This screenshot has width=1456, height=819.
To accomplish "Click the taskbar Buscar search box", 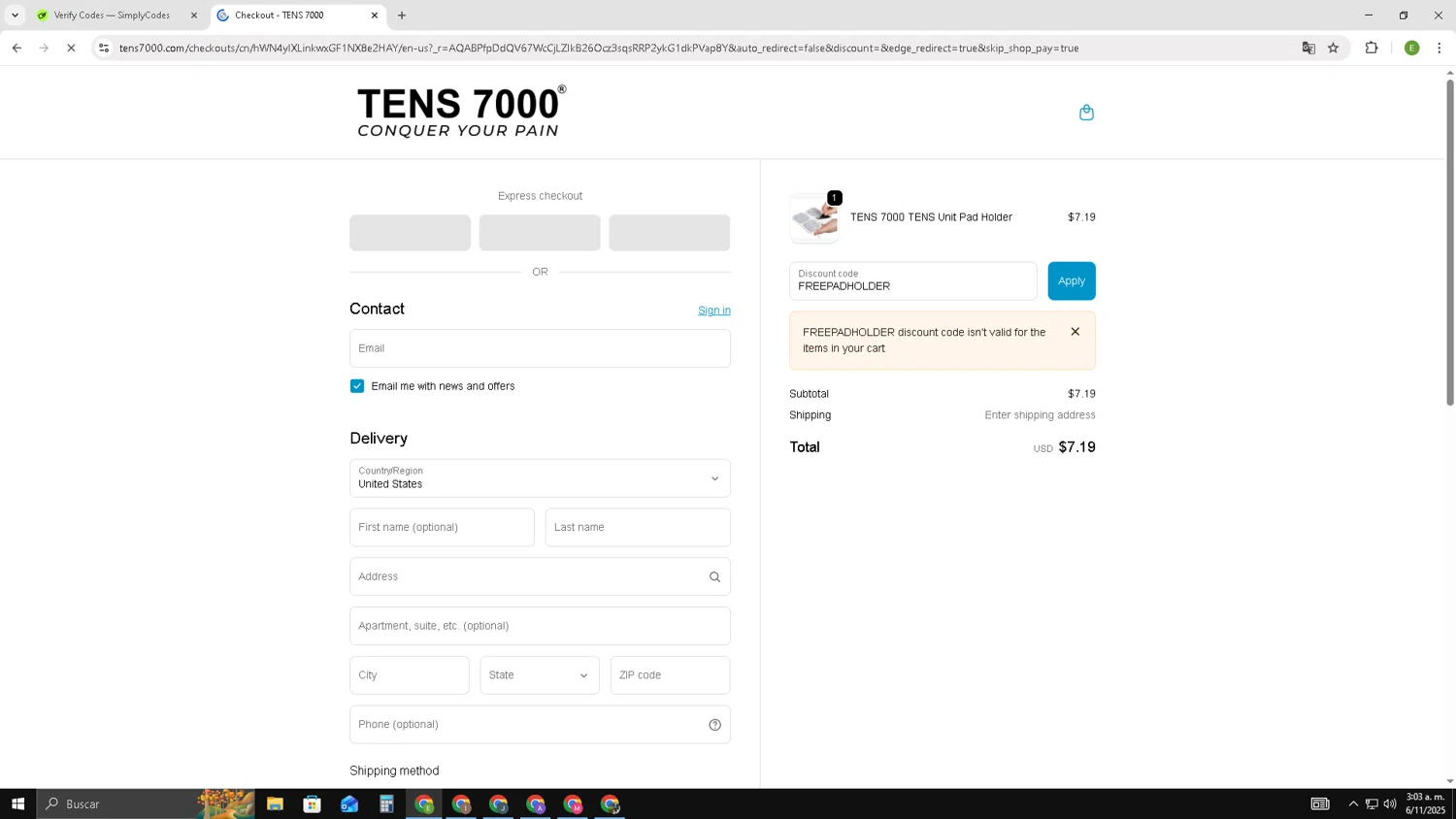I will (146, 803).
